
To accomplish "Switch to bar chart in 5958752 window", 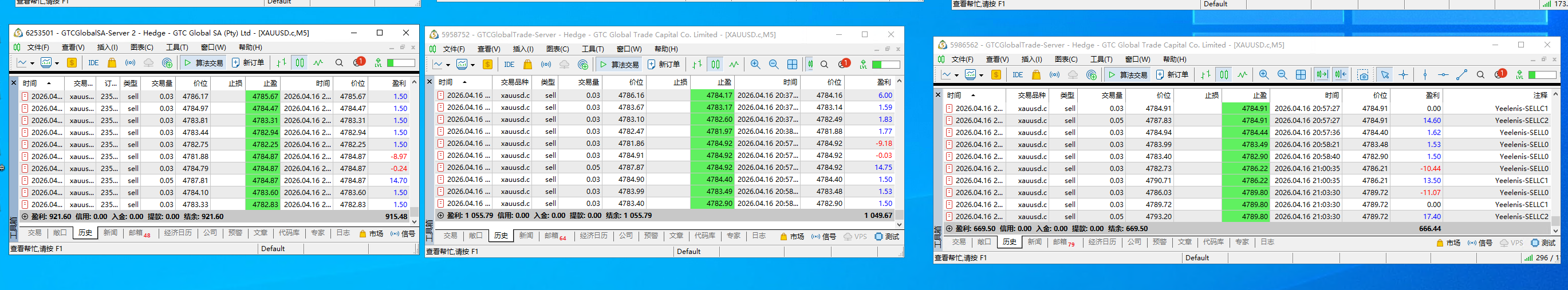I will click(x=697, y=65).
